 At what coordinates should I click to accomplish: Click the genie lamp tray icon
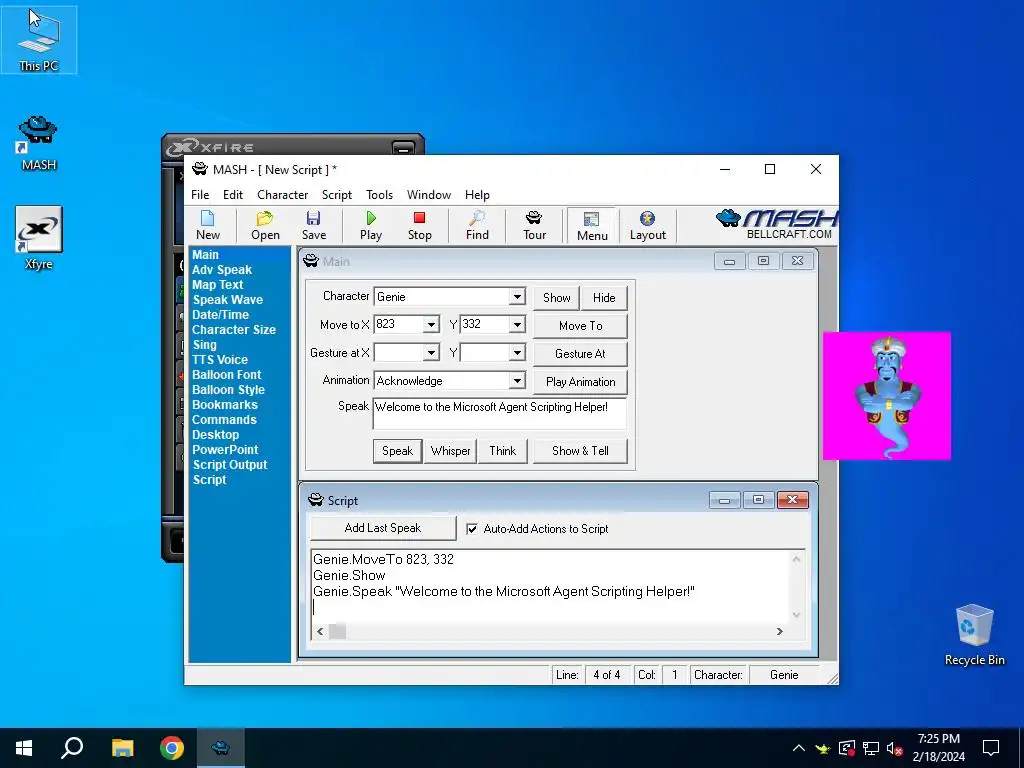point(822,748)
